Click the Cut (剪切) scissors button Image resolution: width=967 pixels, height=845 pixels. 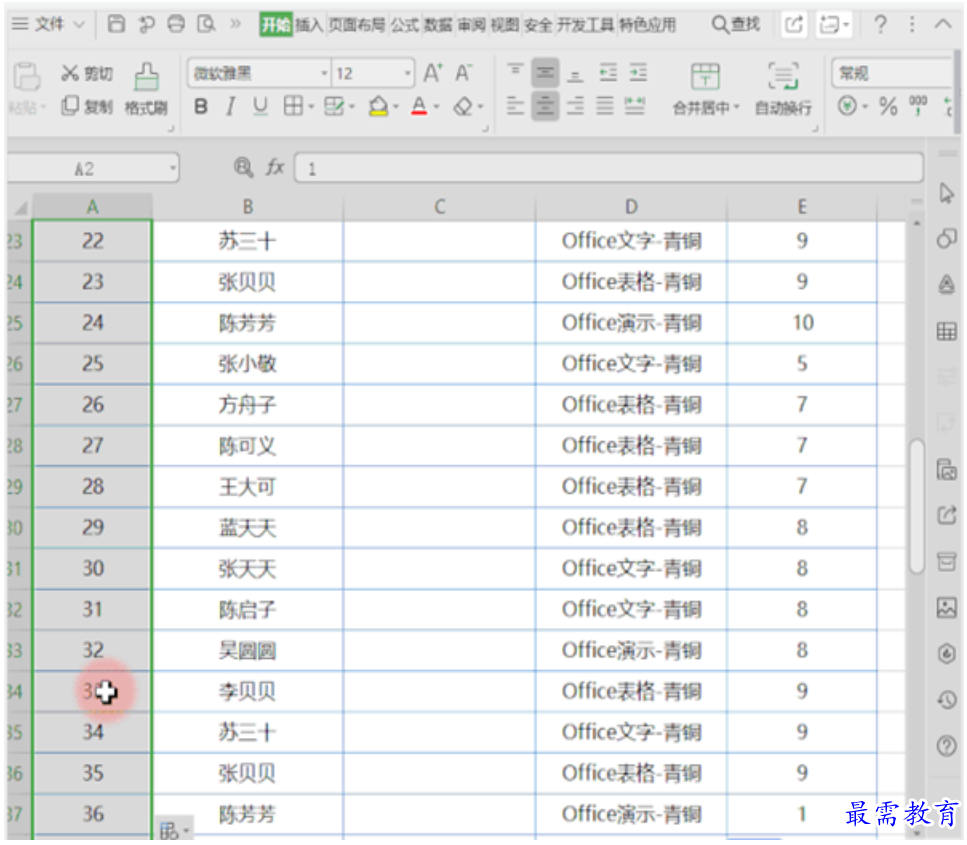[x=87, y=73]
